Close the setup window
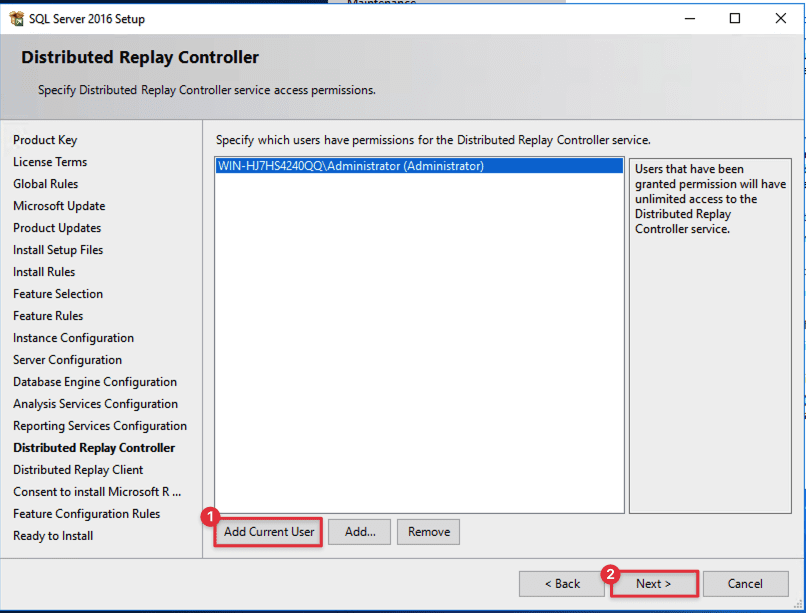806x613 pixels. click(781, 18)
